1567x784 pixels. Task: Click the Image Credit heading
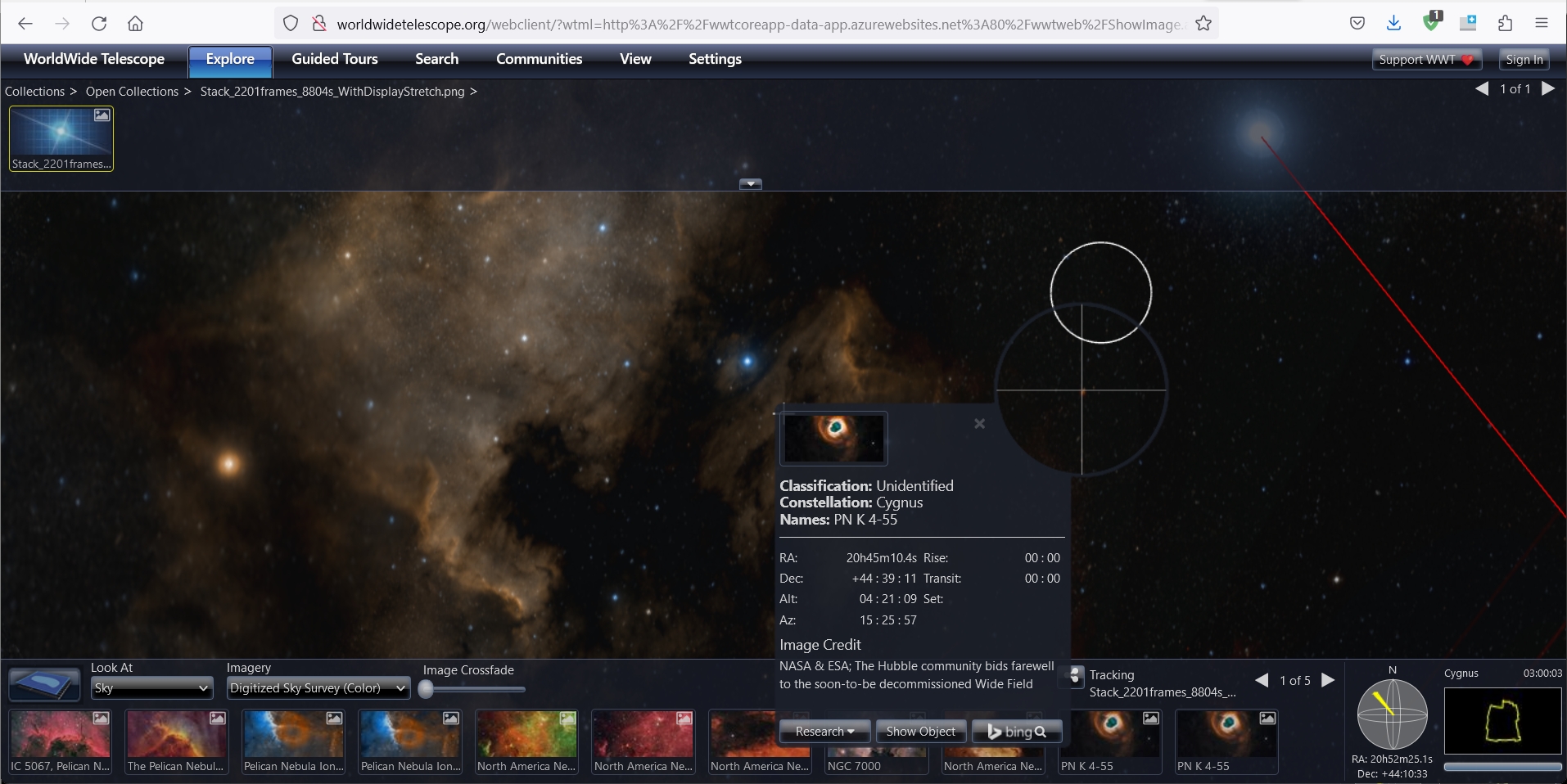[820, 645]
